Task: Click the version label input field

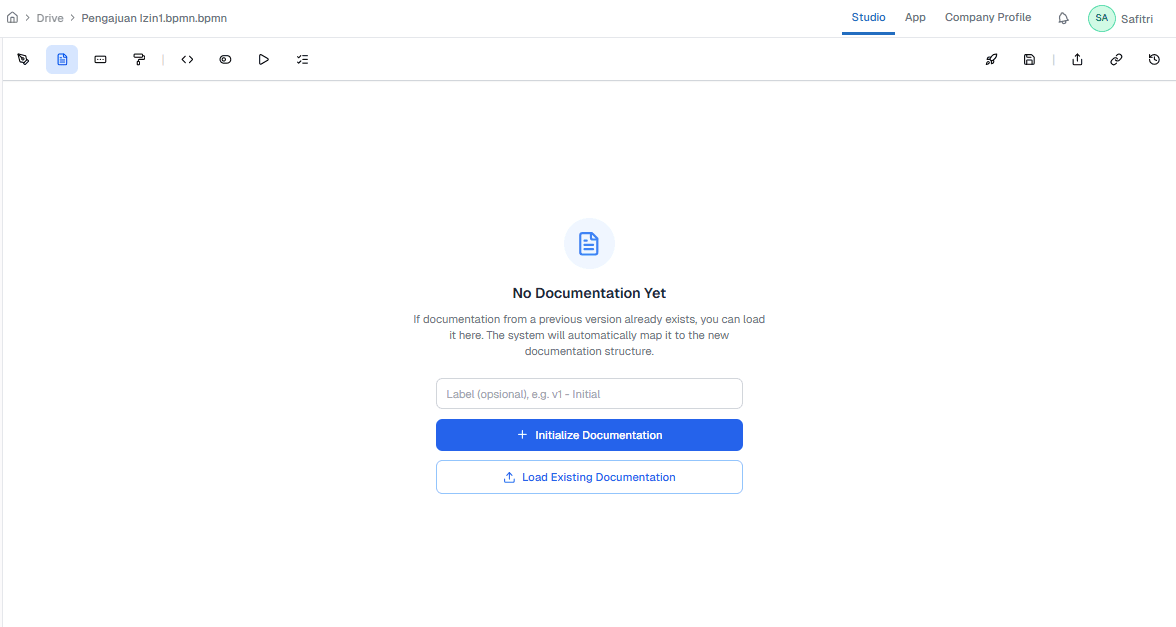Action: 588,393
